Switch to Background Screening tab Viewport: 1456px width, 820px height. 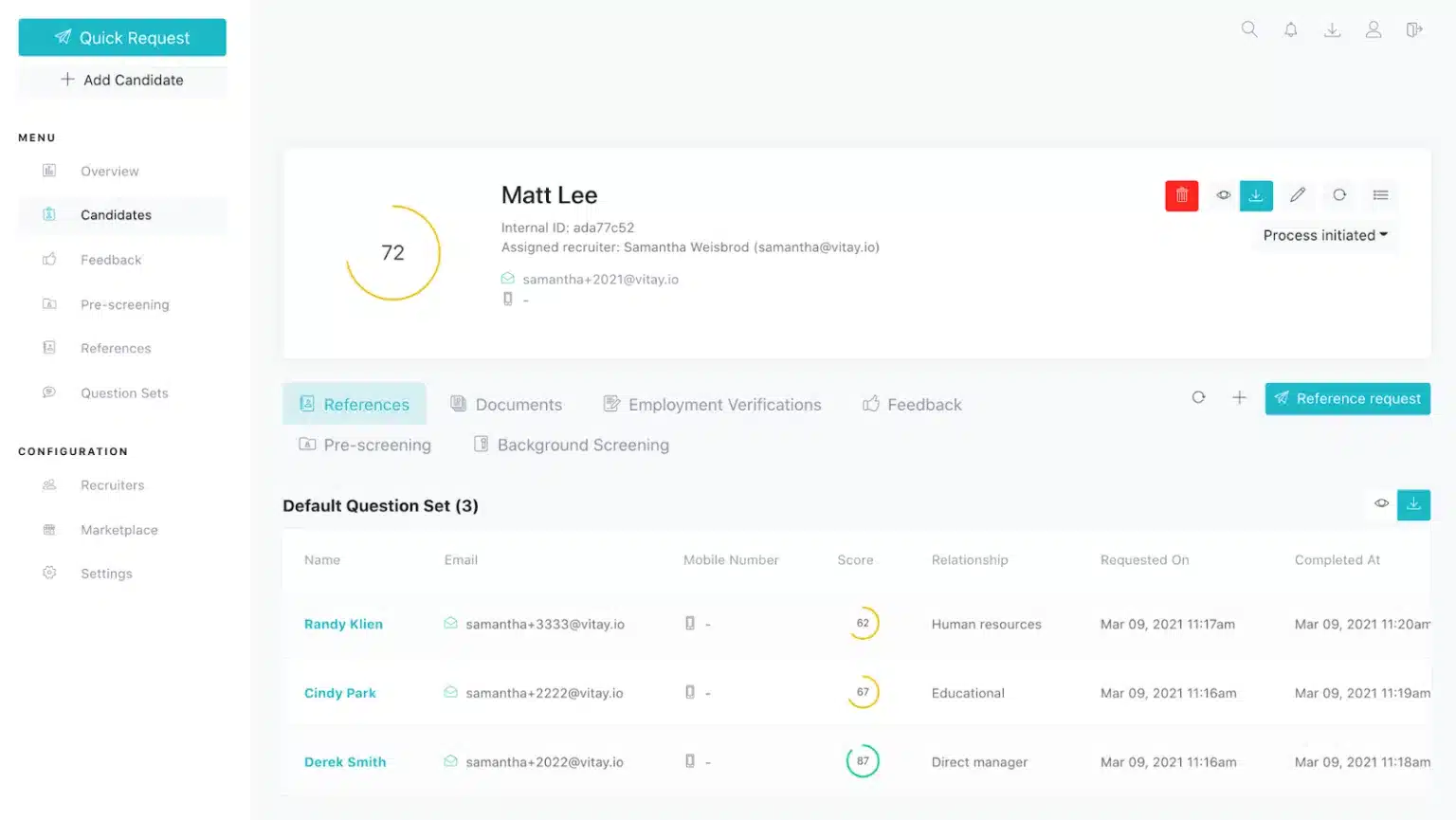tap(572, 445)
